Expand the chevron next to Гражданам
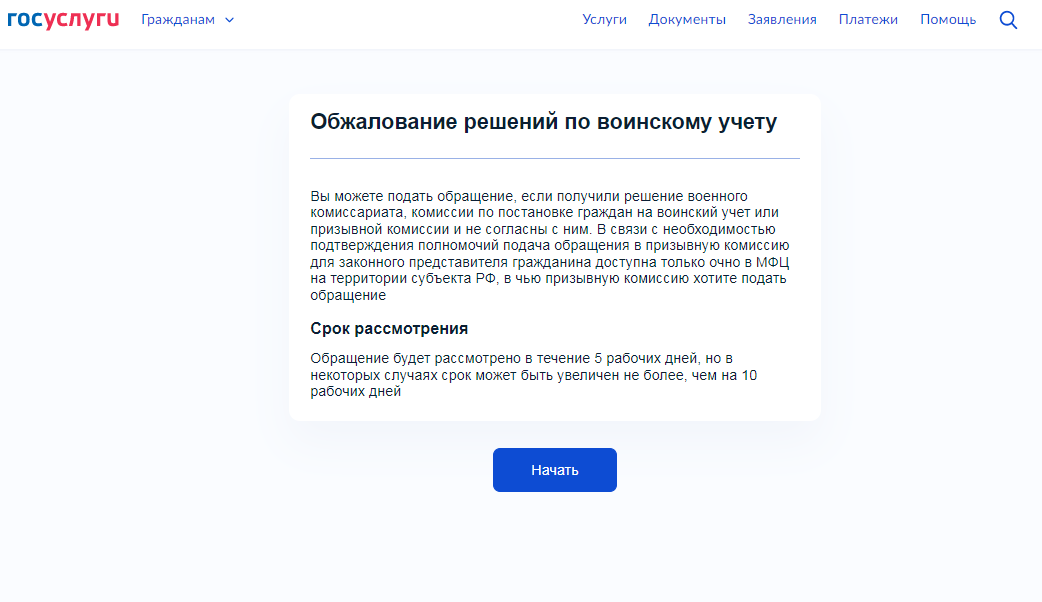 230,20
